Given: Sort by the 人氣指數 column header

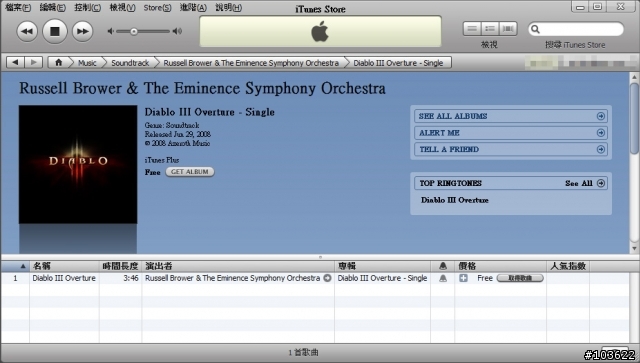Looking at the screenshot, I should click(568, 266).
